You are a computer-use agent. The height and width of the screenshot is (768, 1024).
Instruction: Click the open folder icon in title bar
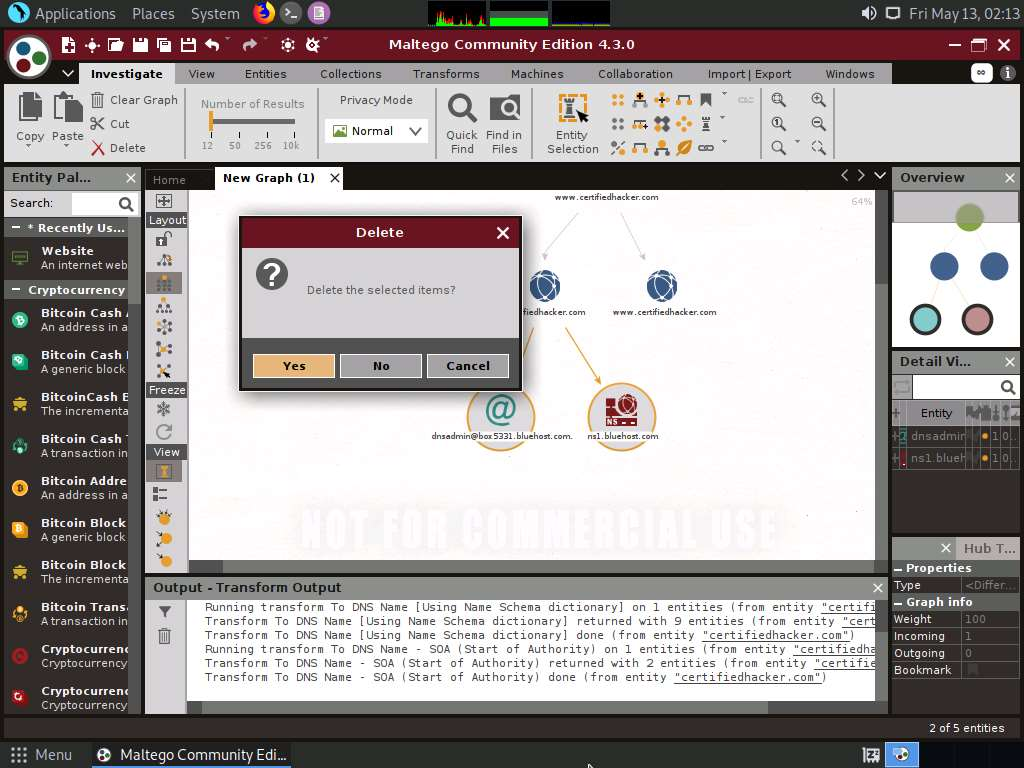coord(116,44)
